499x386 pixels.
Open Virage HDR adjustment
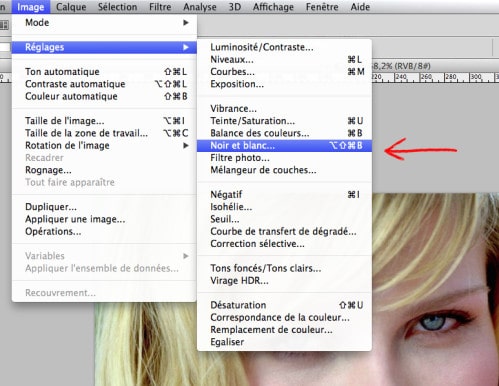[x=284, y=281]
